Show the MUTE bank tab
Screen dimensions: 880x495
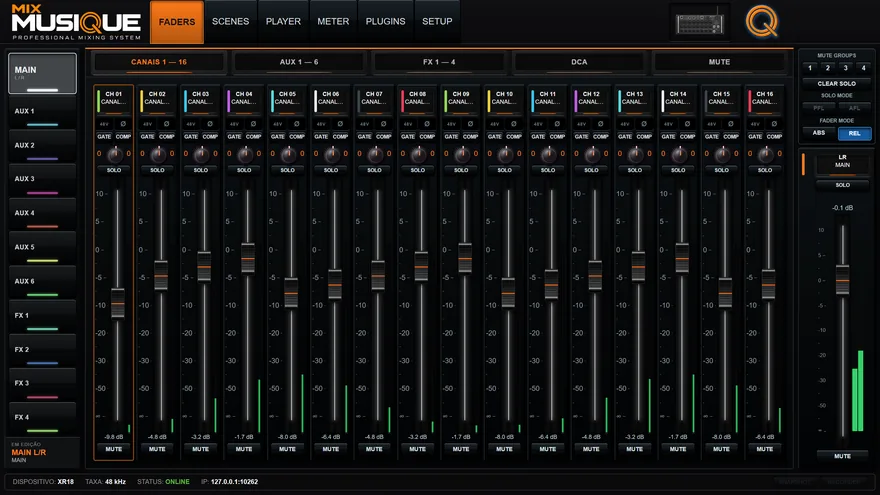click(719, 62)
